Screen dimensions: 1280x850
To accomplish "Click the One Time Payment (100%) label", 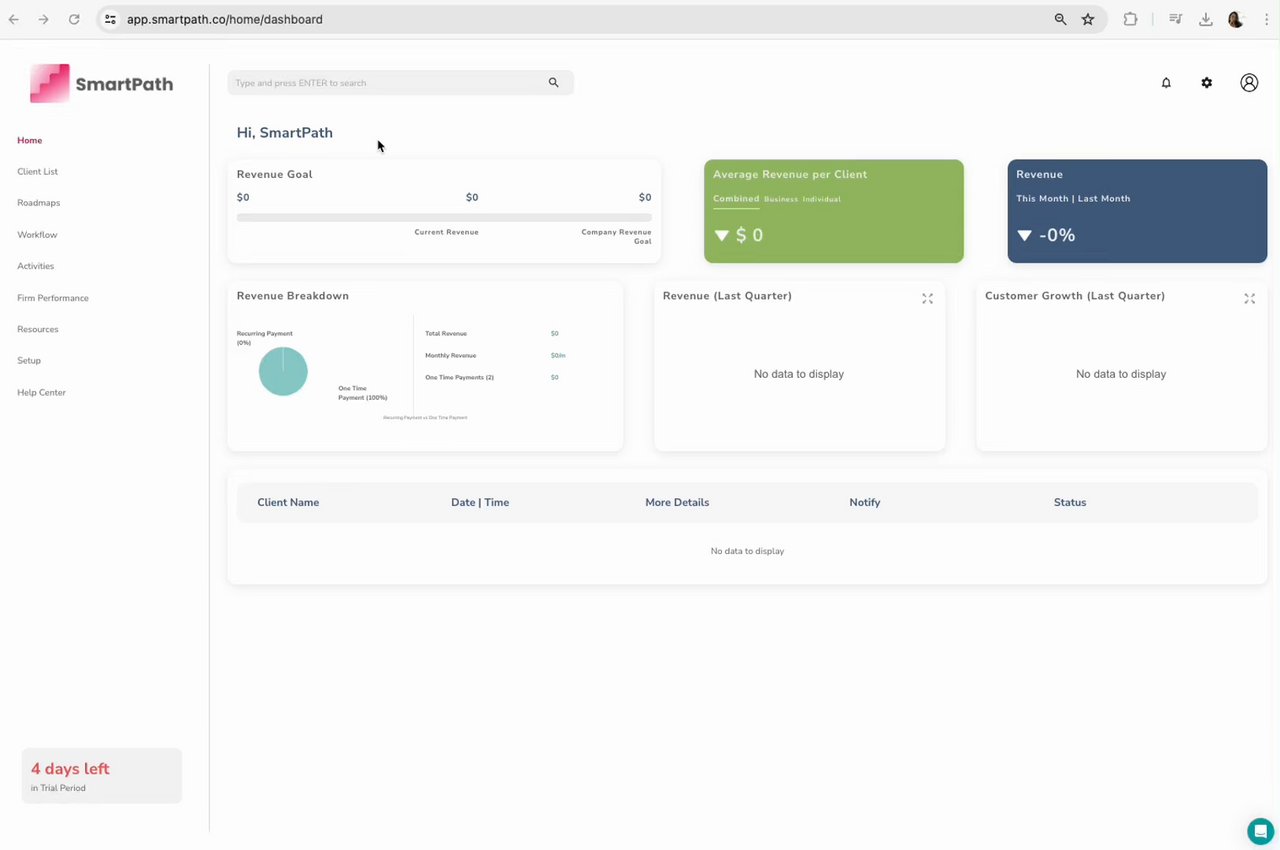I will 363,393.
